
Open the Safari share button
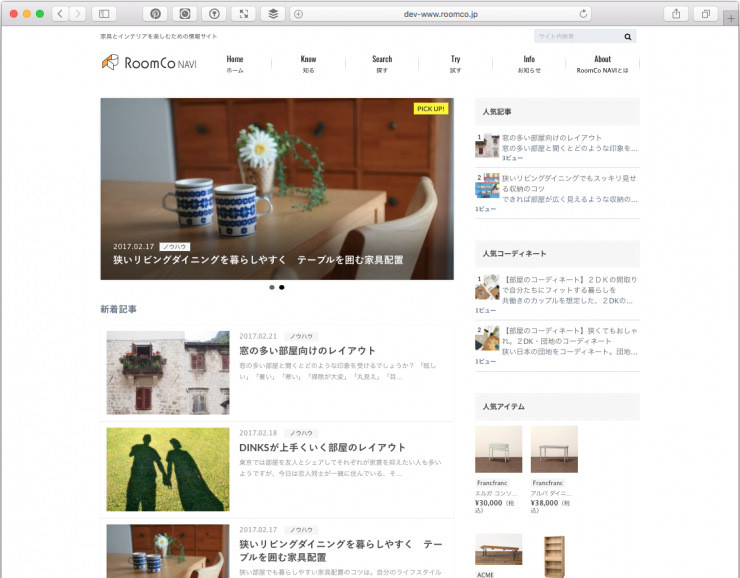click(676, 14)
